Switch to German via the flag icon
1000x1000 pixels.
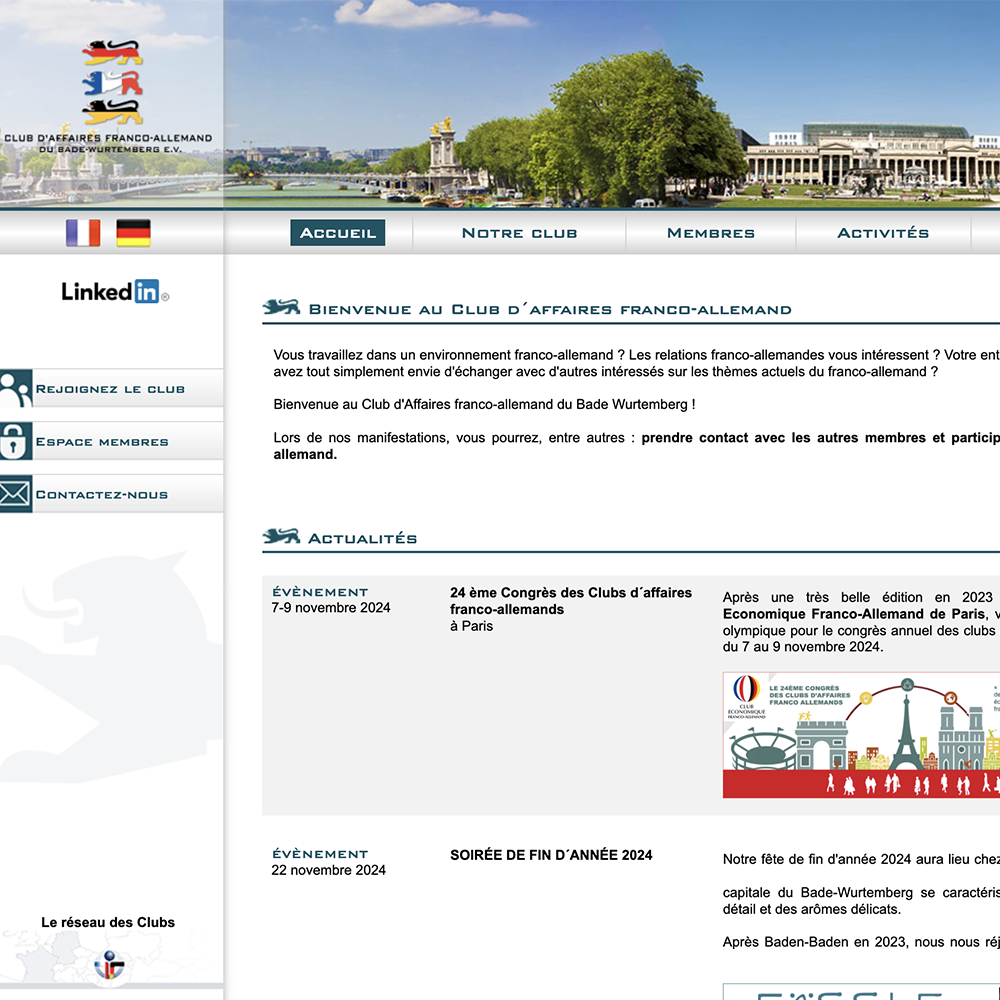[x=133, y=233]
